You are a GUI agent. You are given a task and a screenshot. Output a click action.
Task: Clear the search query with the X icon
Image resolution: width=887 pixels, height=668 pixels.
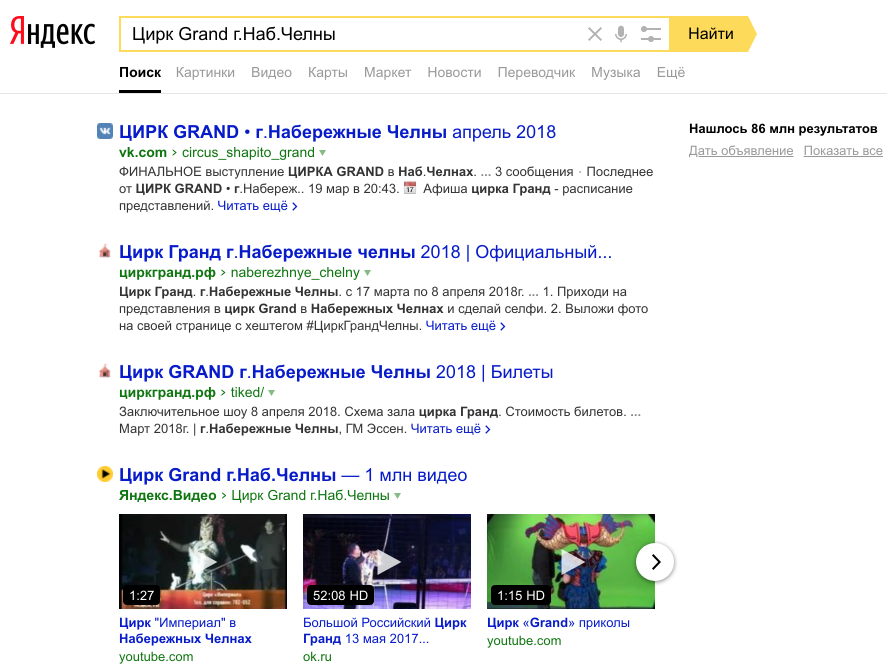(x=595, y=34)
